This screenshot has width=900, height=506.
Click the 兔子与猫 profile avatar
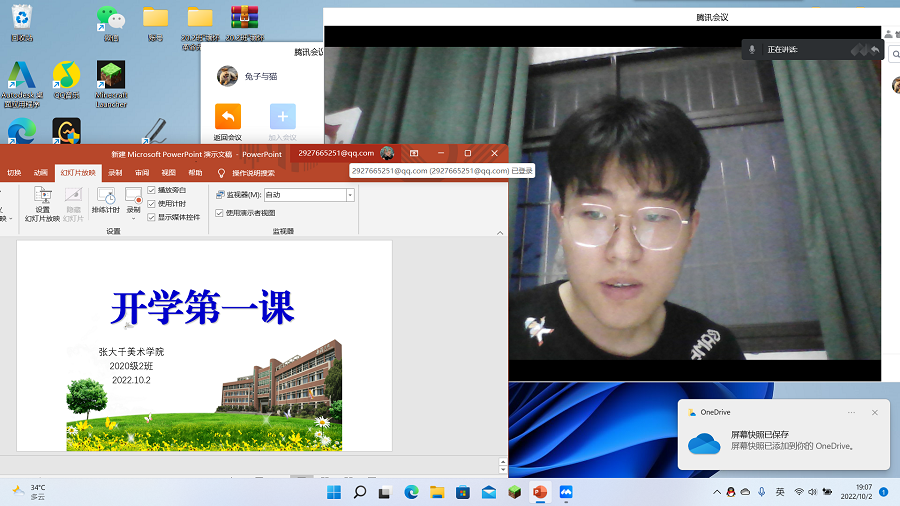coord(227,76)
